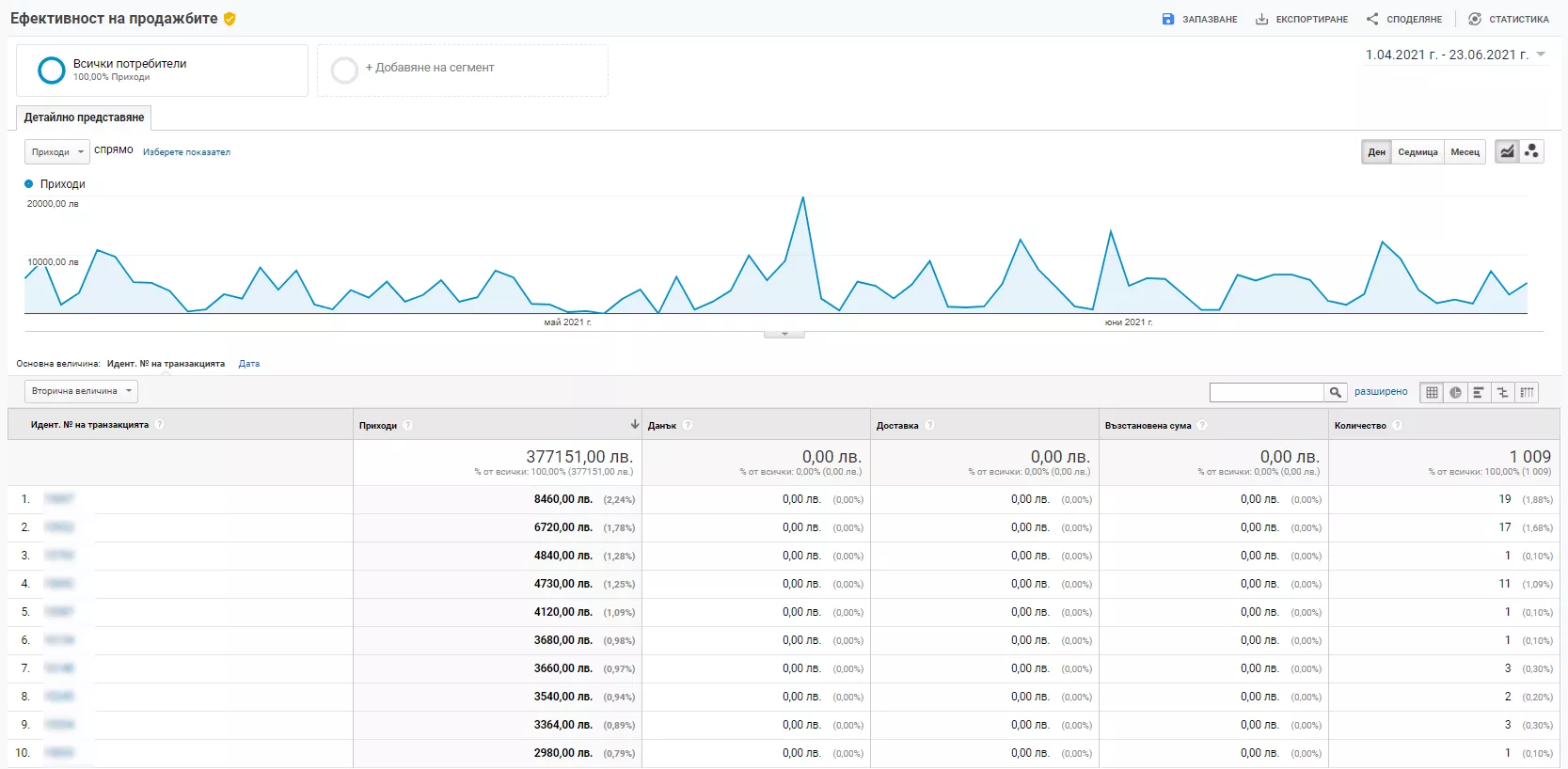Click the export download icon
The height and width of the screenshot is (769, 1568).
pyautogui.click(x=1261, y=19)
